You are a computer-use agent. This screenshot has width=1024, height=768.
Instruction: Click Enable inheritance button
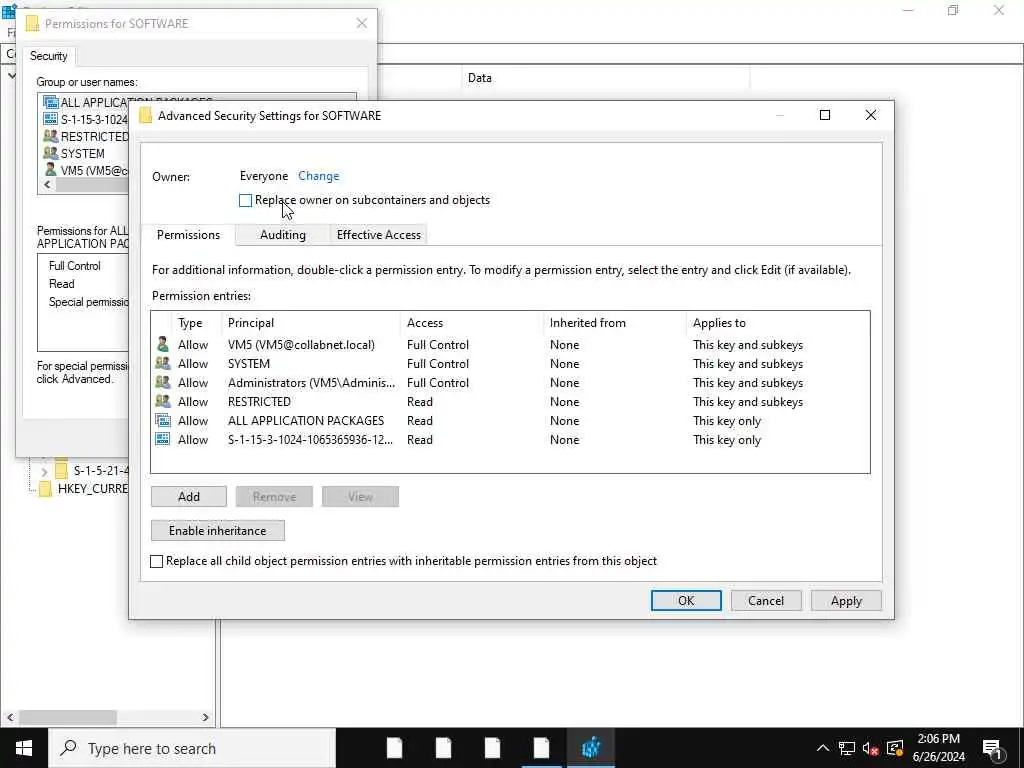point(217,530)
